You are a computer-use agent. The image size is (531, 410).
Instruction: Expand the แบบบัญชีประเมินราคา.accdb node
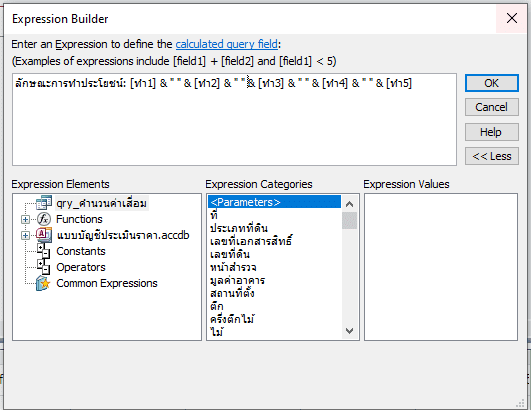click(x=25, y=235)
